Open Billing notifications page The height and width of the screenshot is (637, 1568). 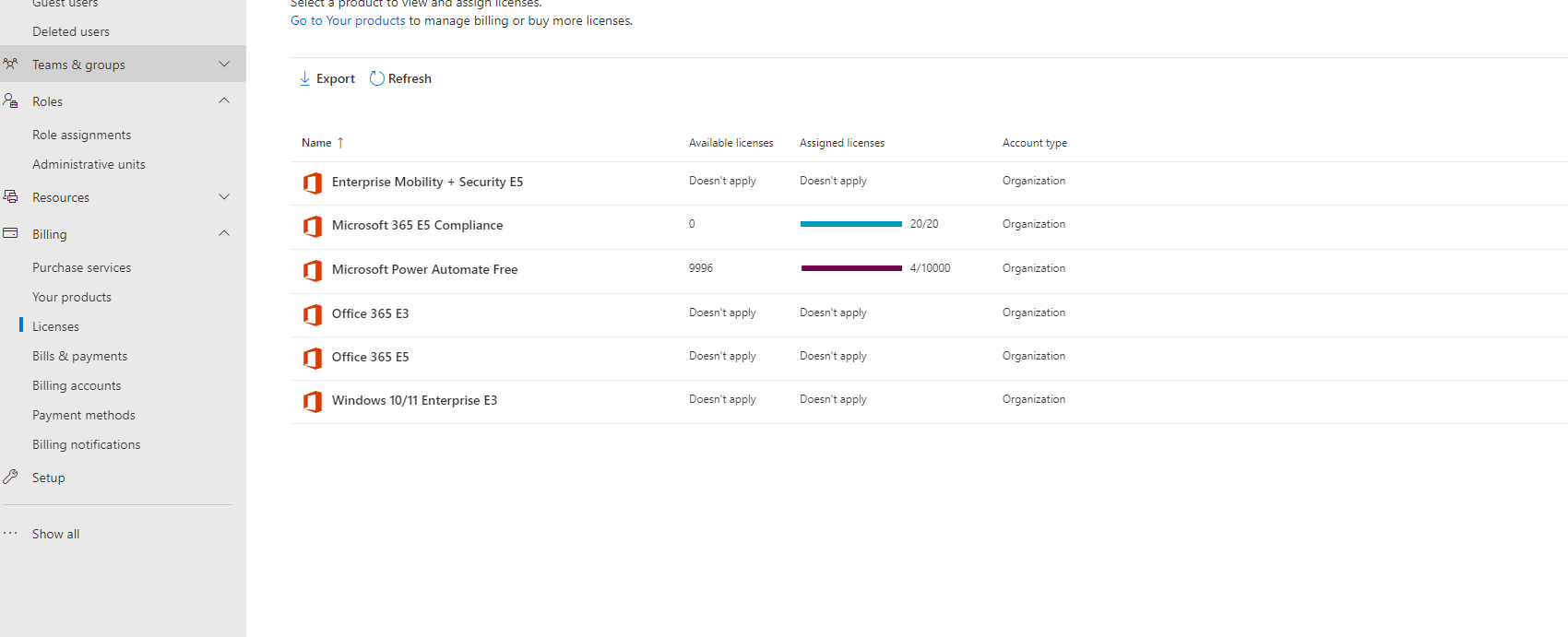[86, 444]
